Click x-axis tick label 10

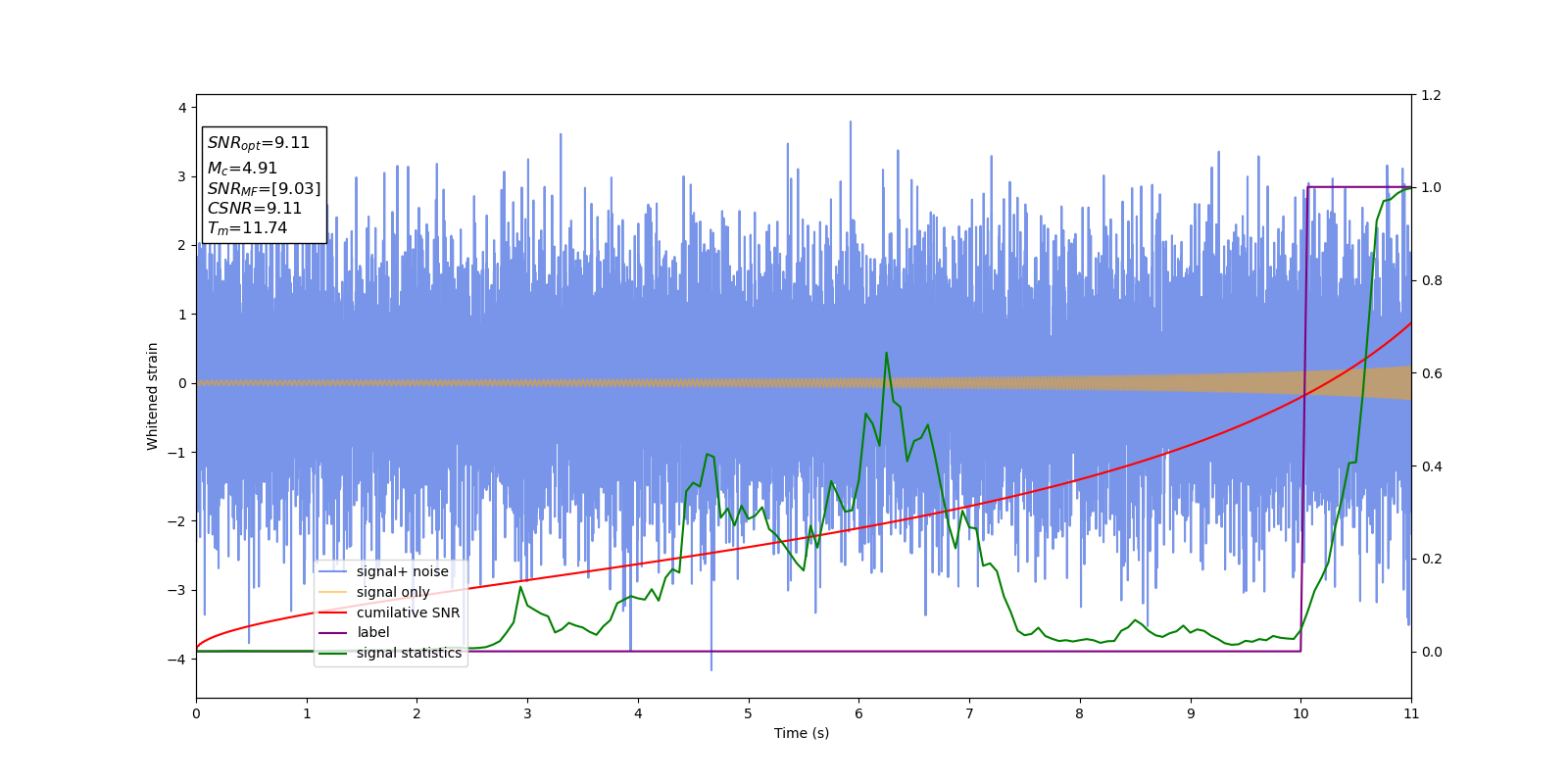1300,713
